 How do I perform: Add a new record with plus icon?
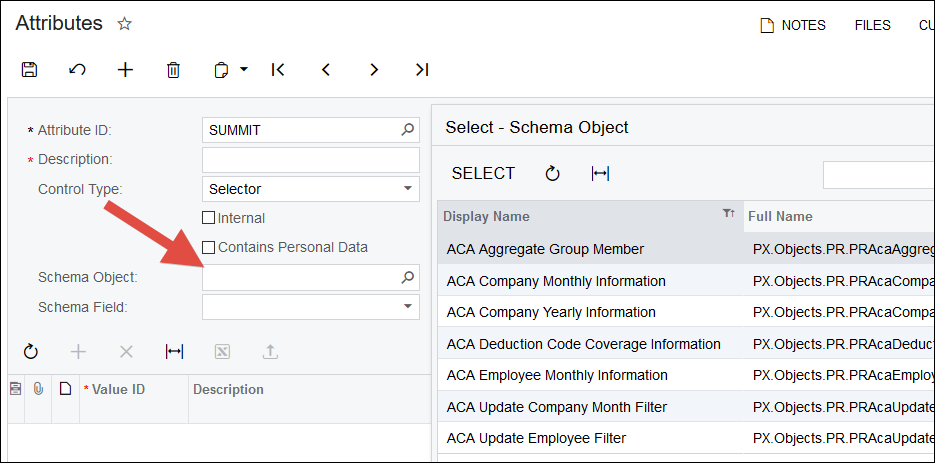(125, 70)
